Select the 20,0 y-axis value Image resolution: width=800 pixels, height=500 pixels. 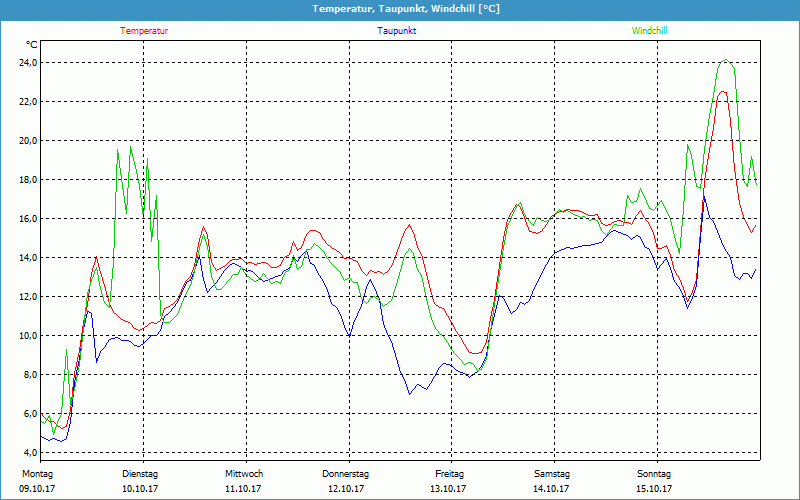28,141
